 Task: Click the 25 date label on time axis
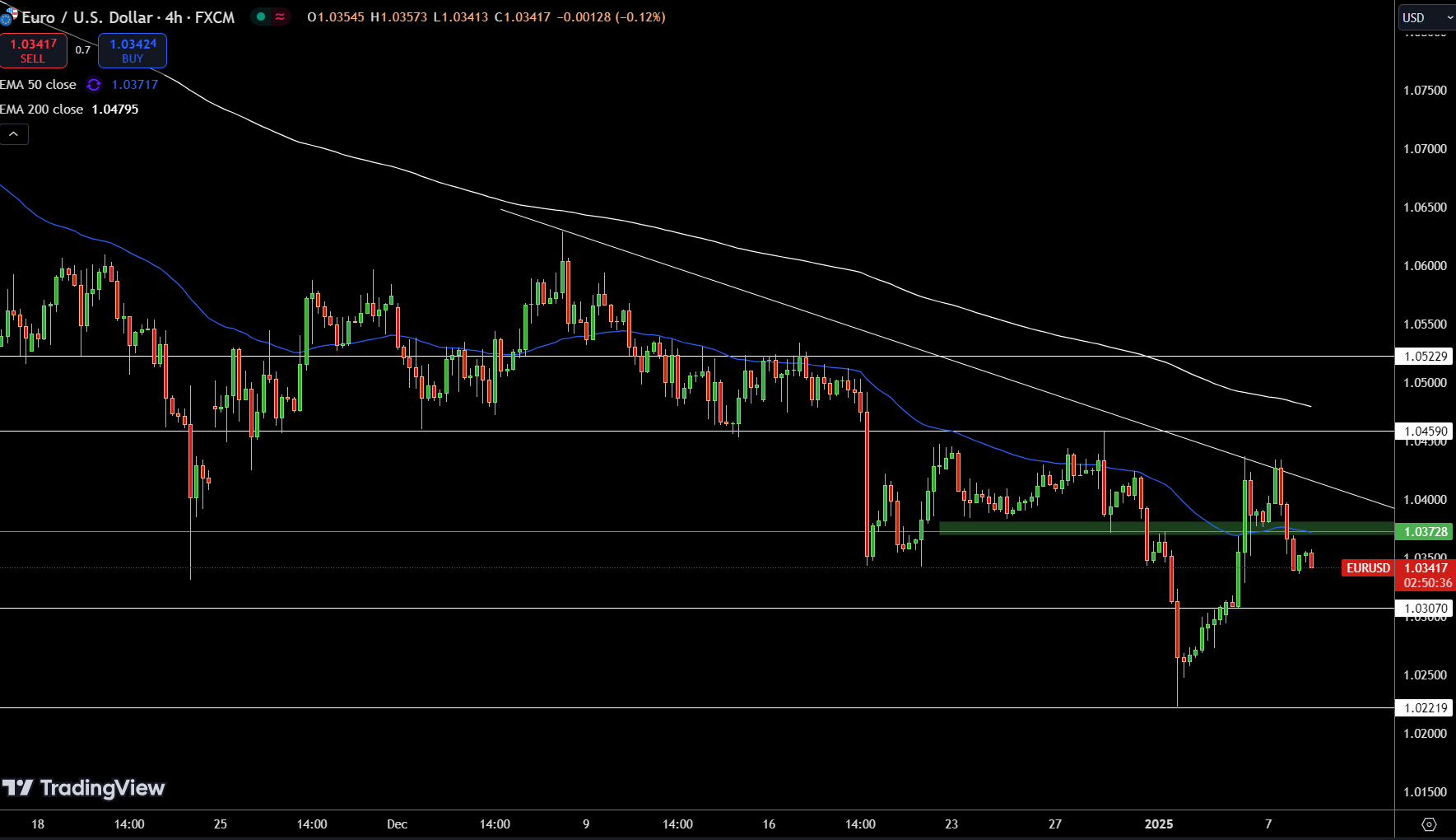(220, 824)
